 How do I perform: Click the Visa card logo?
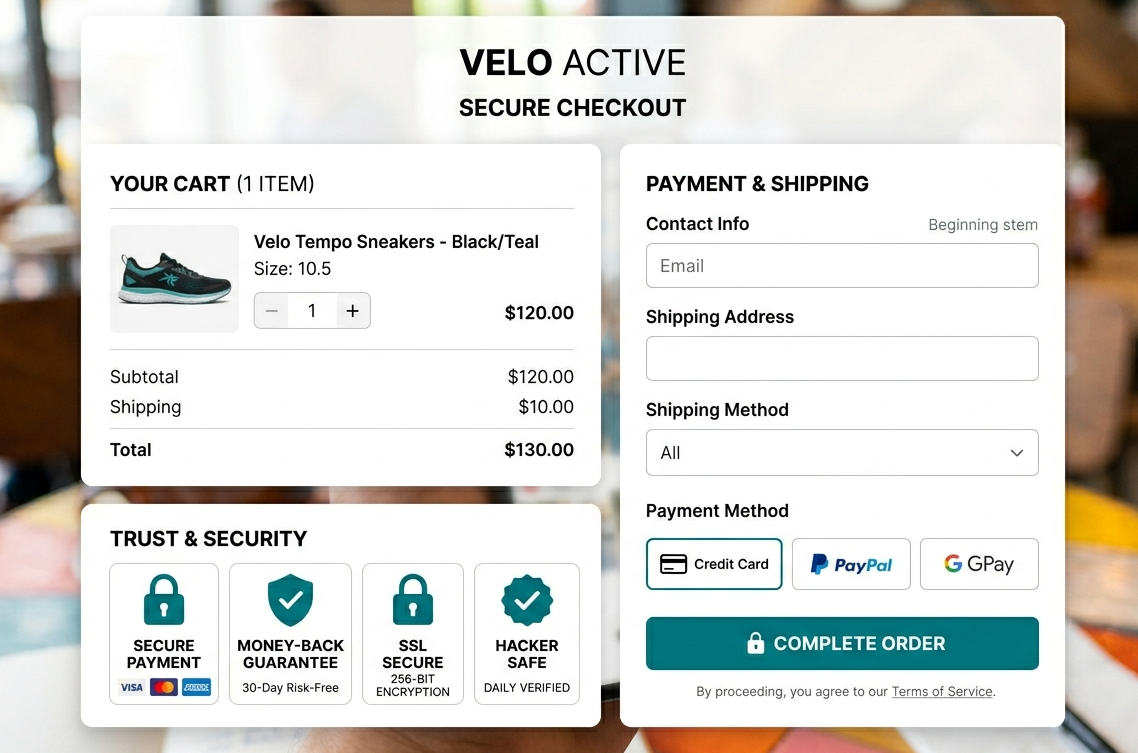(132, 687)
